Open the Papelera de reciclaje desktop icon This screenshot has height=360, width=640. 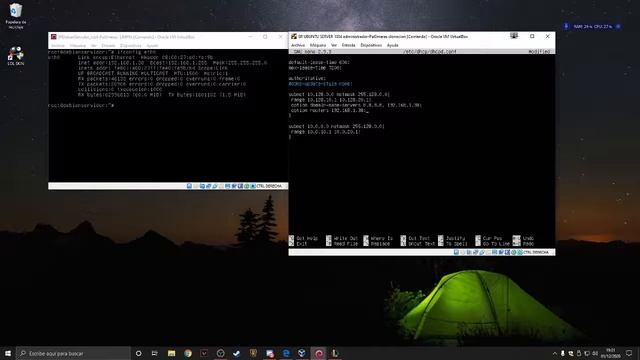point(16,16)
